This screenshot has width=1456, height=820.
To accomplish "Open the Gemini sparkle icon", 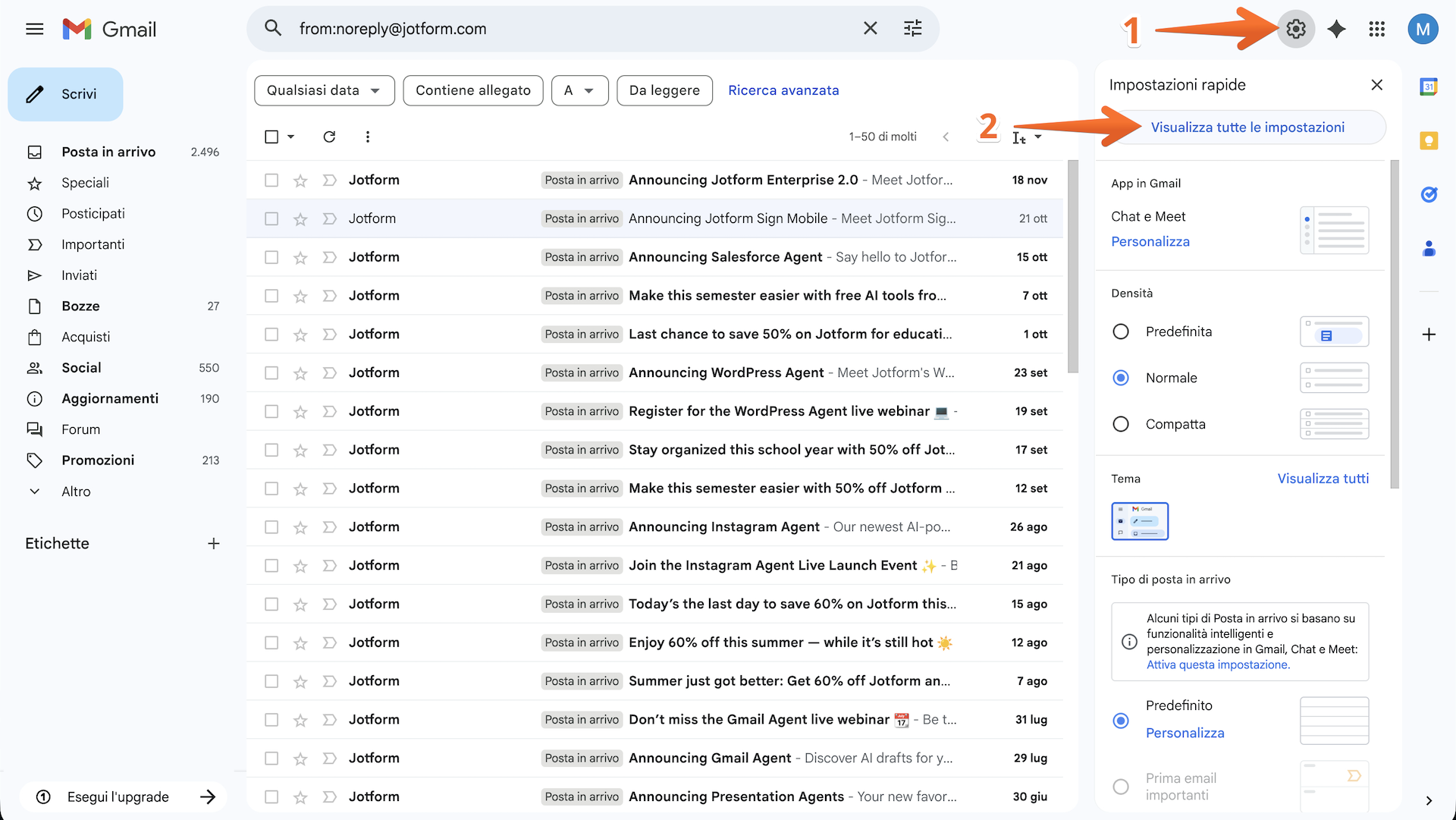I will coord(1336,29).
